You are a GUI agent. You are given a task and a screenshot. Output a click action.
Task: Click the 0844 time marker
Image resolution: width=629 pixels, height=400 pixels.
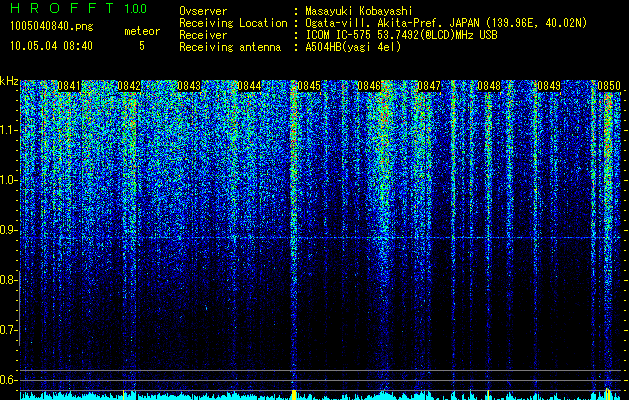click(249, 86)
